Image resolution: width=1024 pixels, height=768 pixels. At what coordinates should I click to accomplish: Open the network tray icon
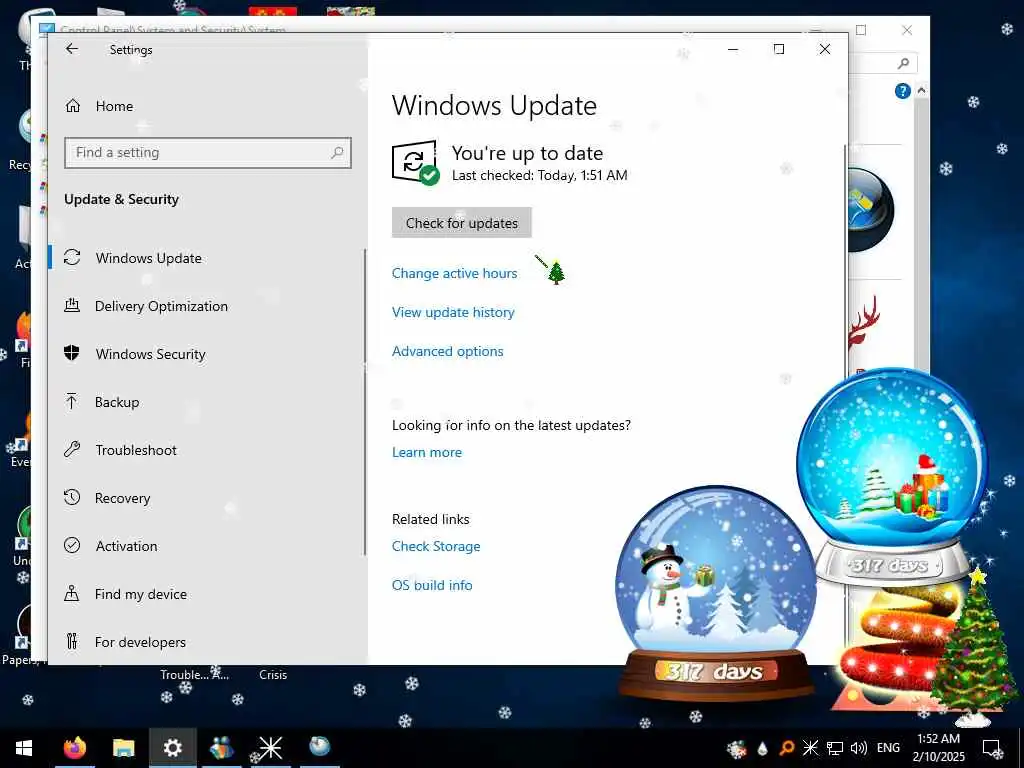click(835, 748)
